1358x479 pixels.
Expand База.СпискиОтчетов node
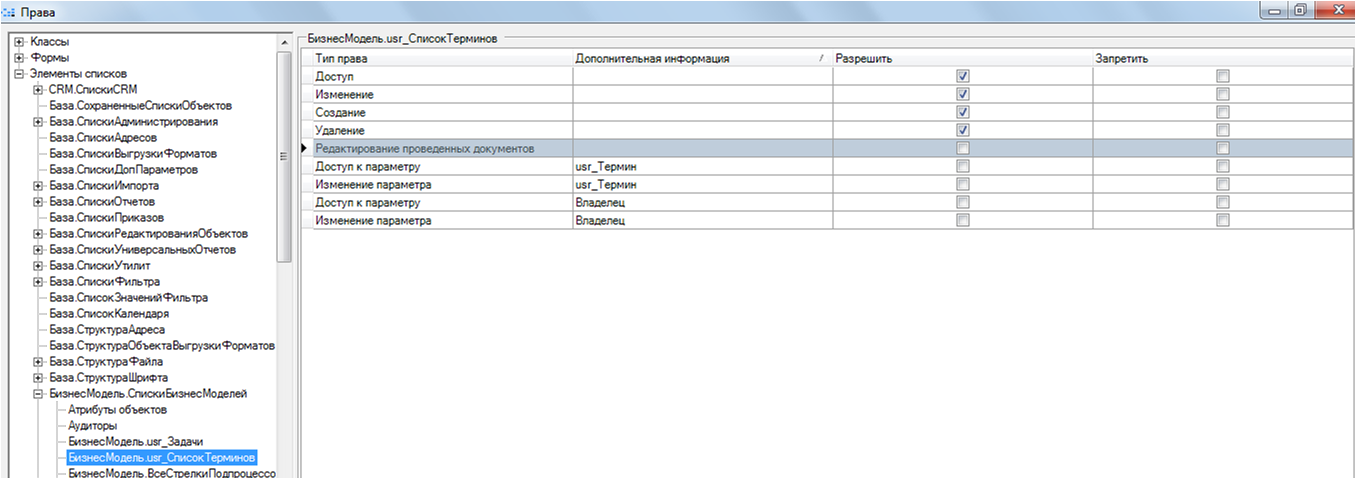pos(38,202)
